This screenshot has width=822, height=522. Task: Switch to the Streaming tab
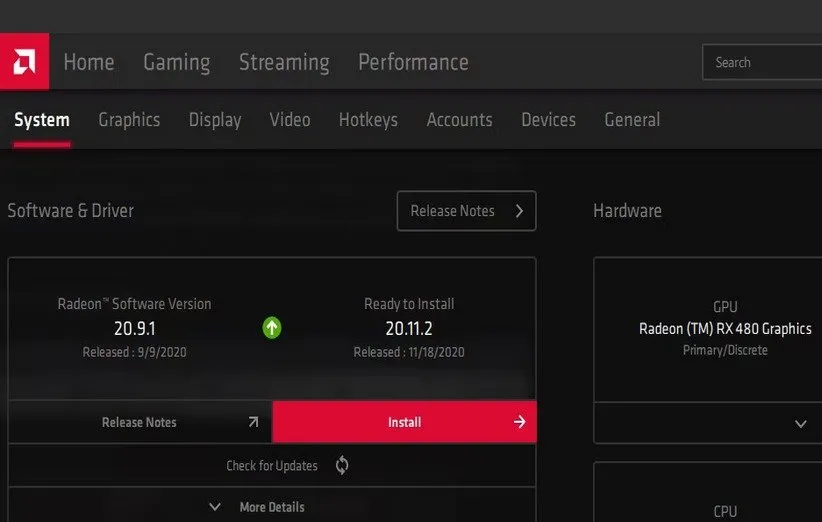pos(284,62)
